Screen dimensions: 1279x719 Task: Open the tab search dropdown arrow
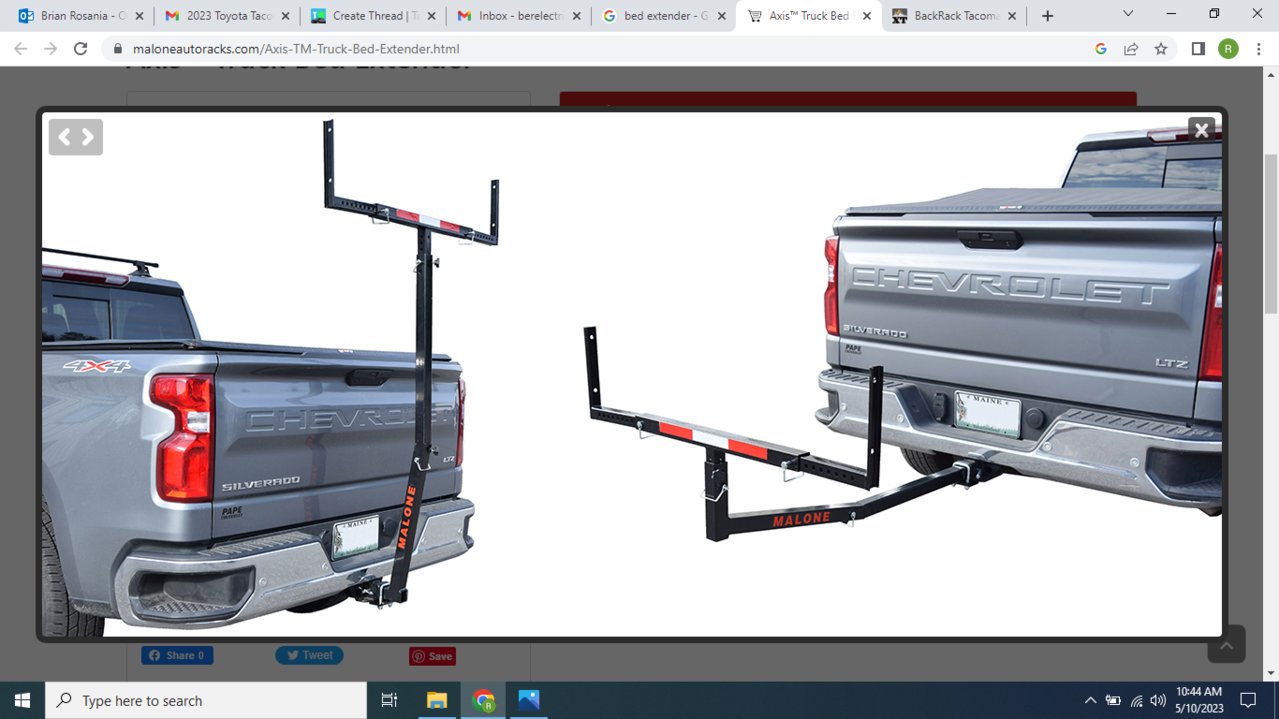1128,14
